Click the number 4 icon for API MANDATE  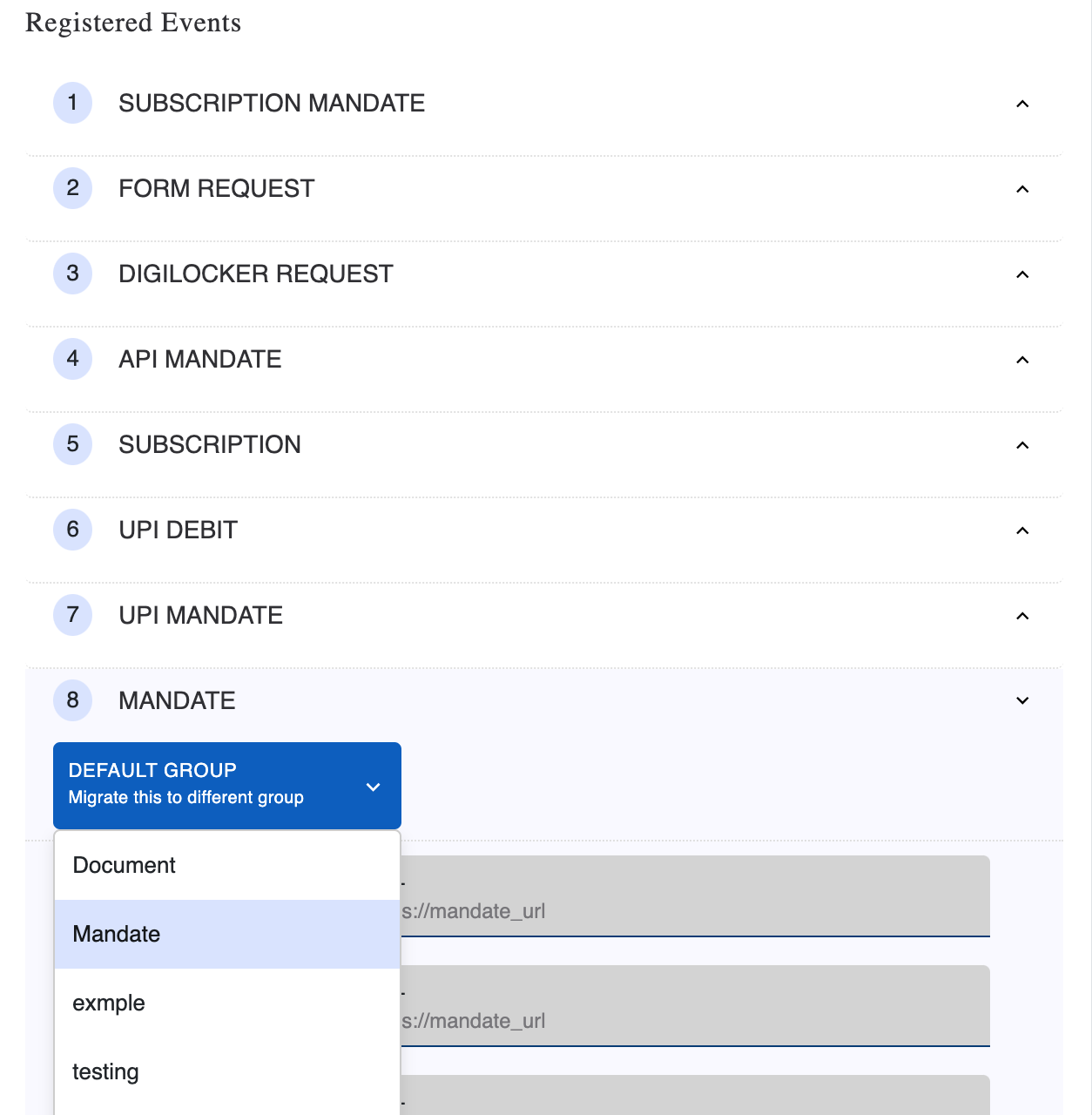[x=72, y=358]
